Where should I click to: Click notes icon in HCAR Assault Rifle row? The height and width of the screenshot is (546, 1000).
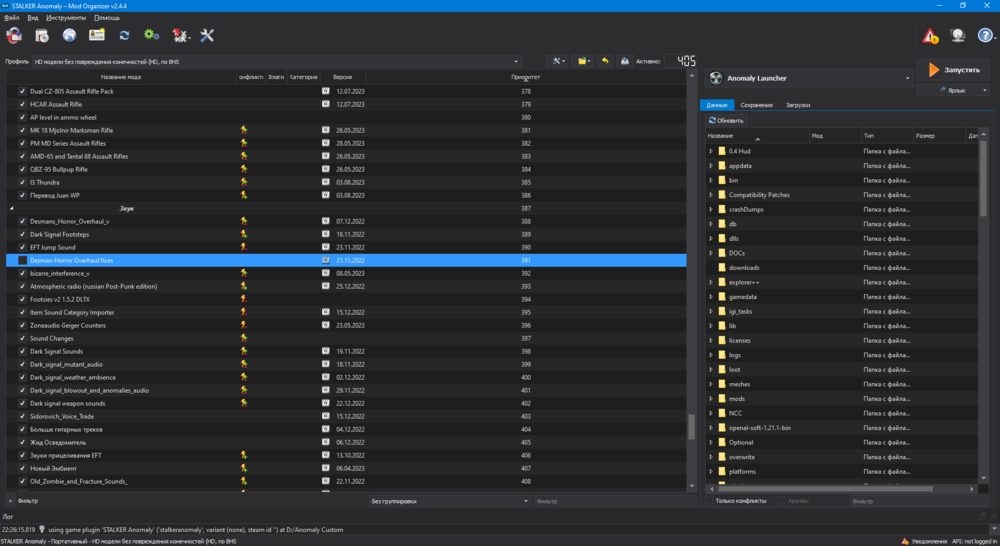[x=325, y=104]
